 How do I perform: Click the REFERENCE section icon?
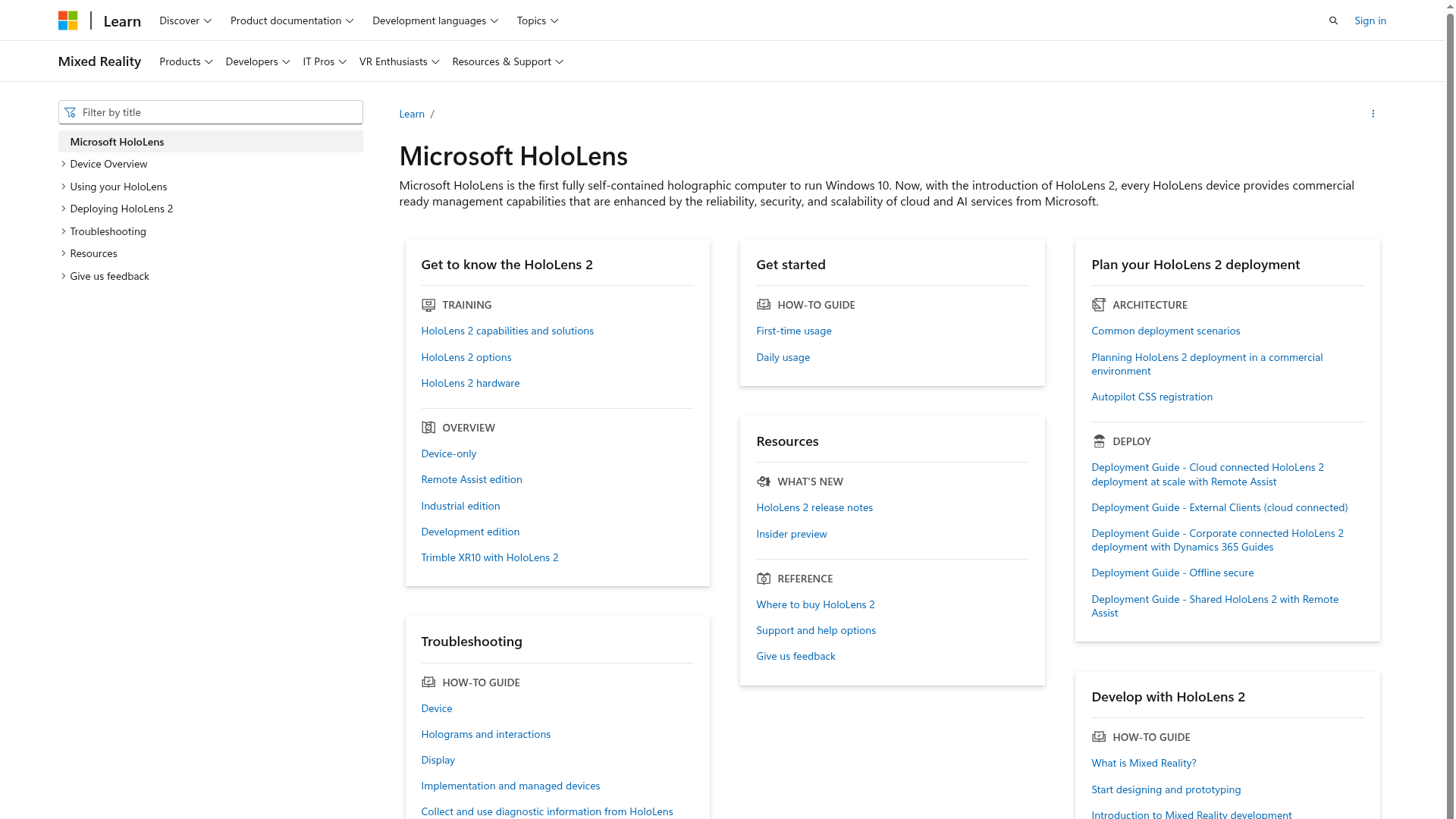tap(764, 579)
